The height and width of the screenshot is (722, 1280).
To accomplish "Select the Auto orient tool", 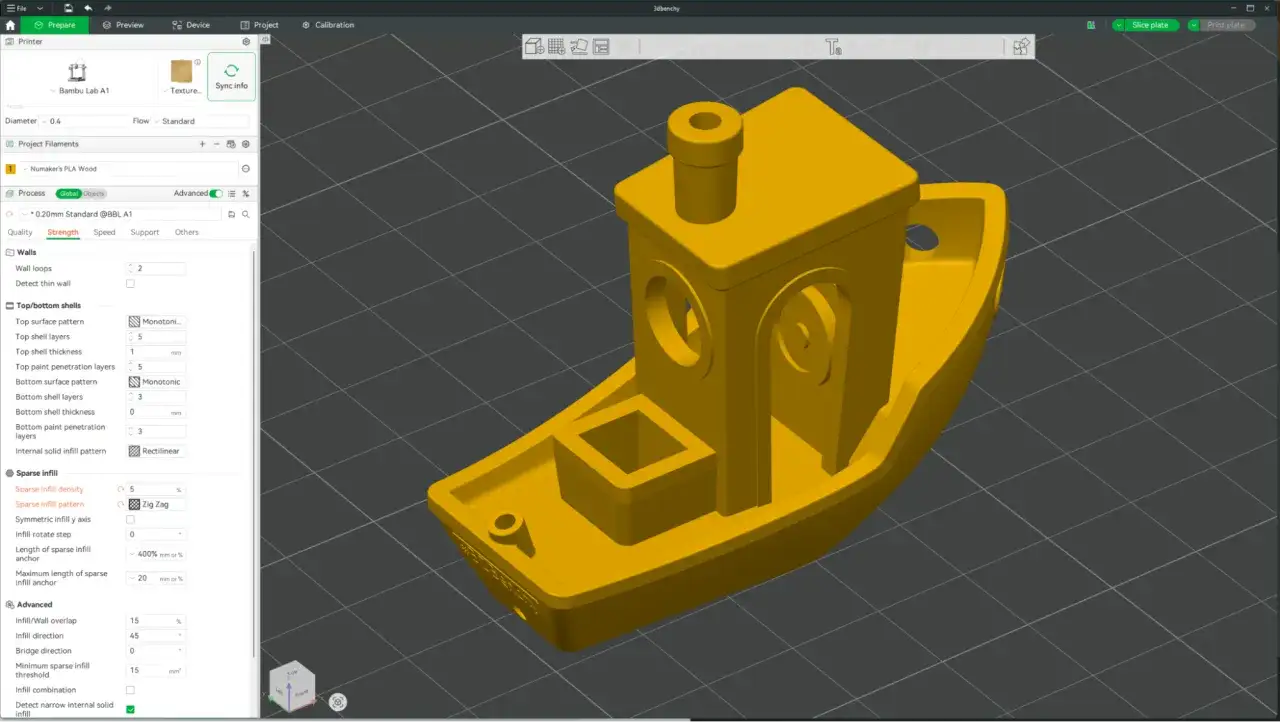I will 579,46.
